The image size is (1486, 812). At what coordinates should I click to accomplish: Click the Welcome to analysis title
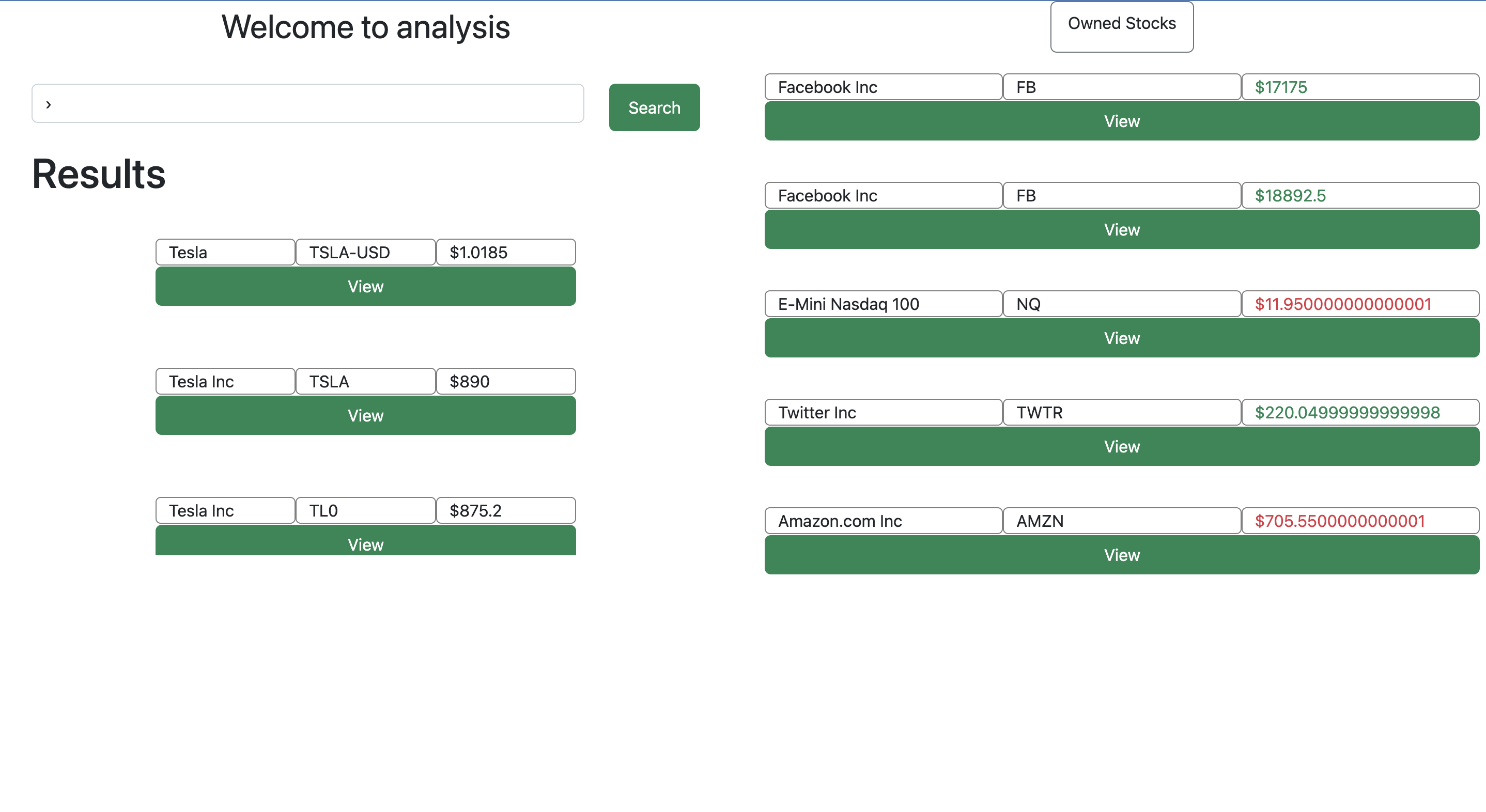click(366, 27)
